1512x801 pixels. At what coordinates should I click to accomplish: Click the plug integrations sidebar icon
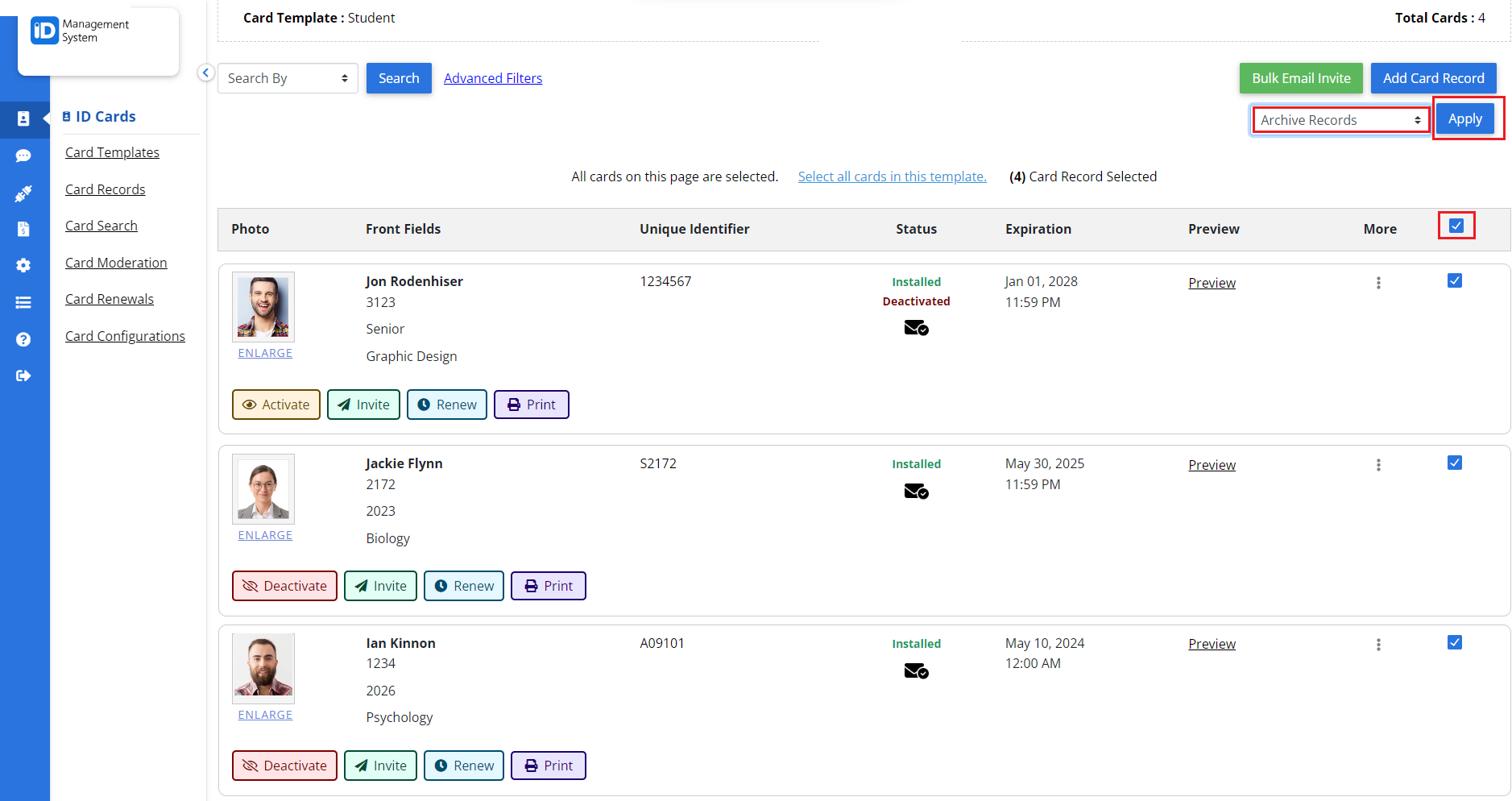click(x=23, y=193)
